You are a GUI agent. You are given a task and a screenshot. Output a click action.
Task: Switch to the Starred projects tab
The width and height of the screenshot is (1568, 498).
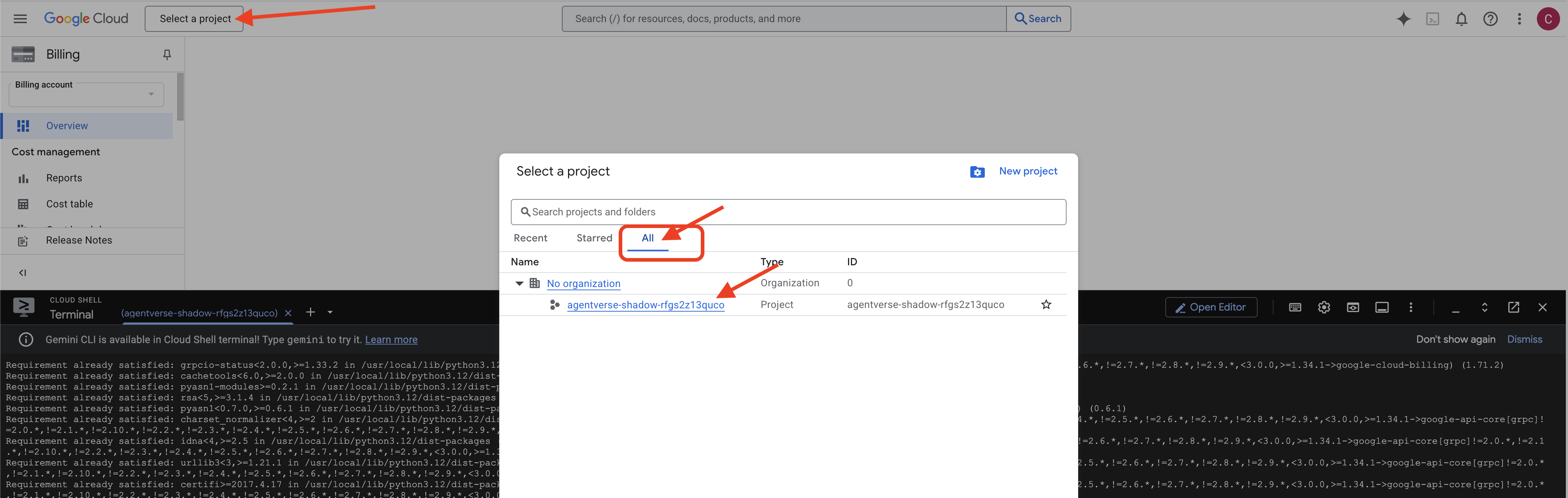594,238
